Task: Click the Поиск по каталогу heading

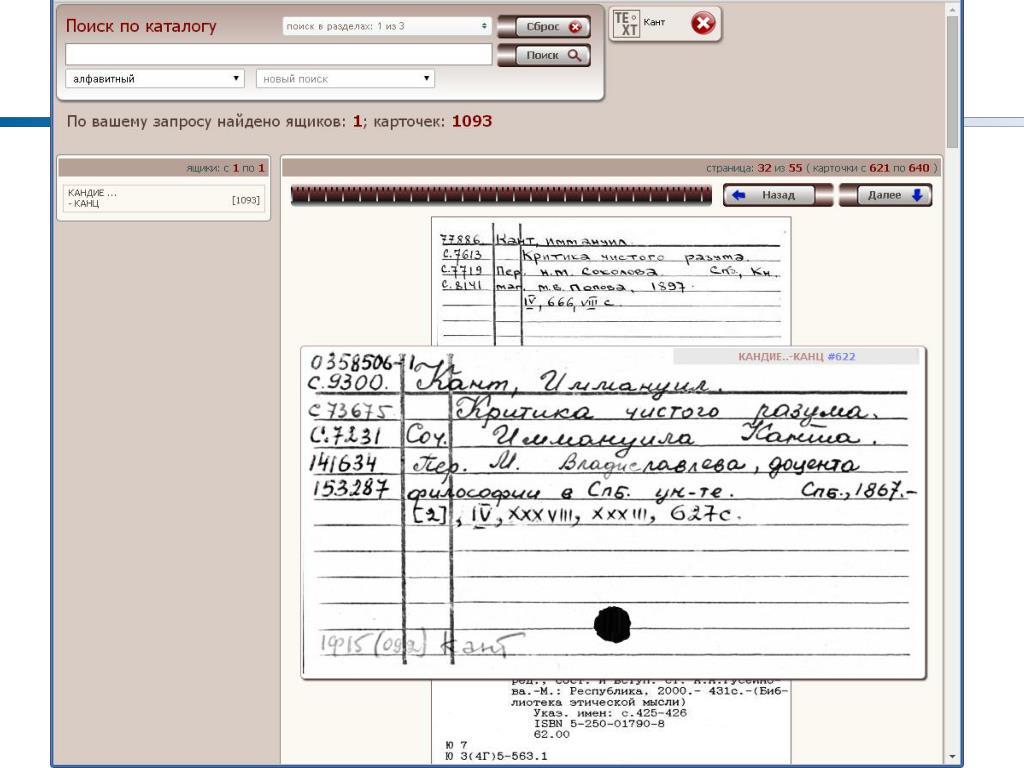Action: coord(141,26)
